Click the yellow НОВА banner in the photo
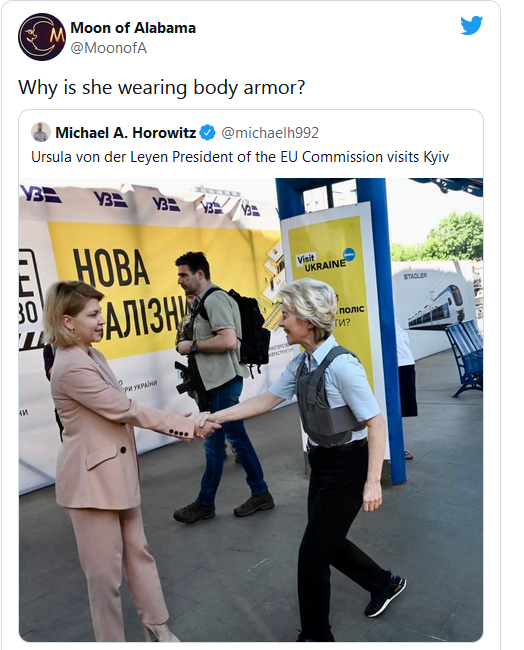 pyautogui.click(x=162, y=292)
